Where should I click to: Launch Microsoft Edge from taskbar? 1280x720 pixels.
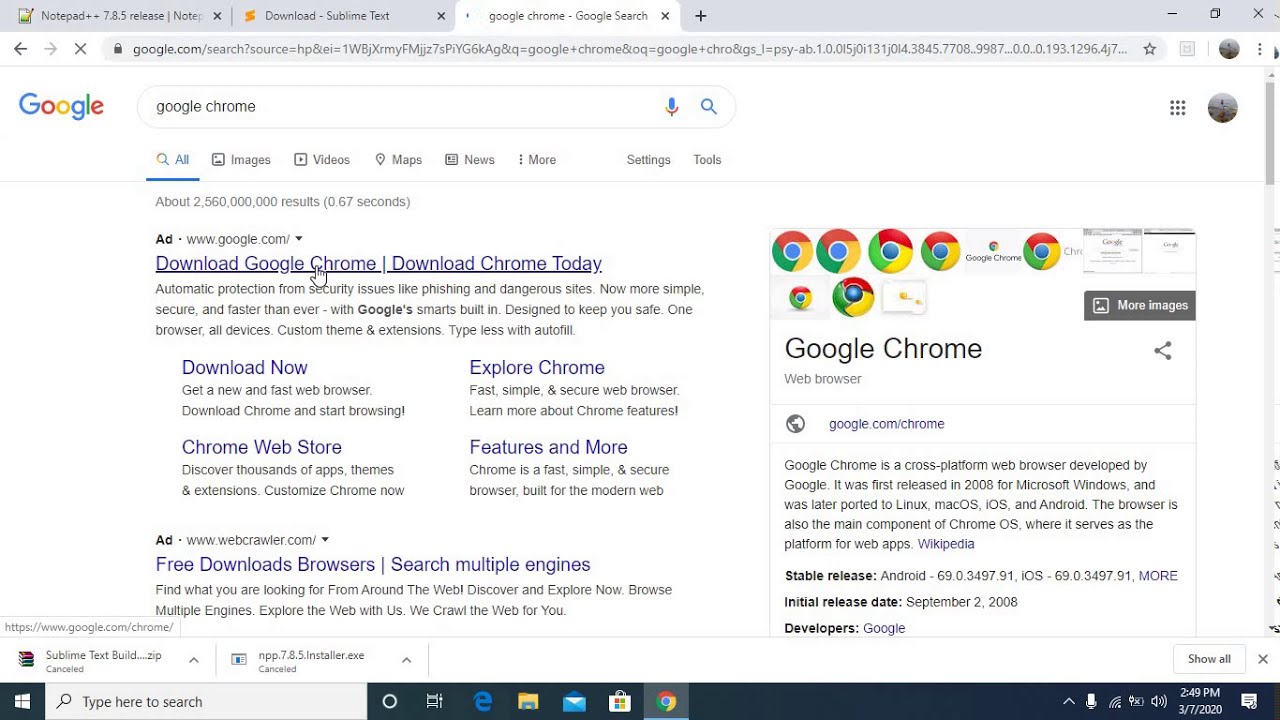483,701
